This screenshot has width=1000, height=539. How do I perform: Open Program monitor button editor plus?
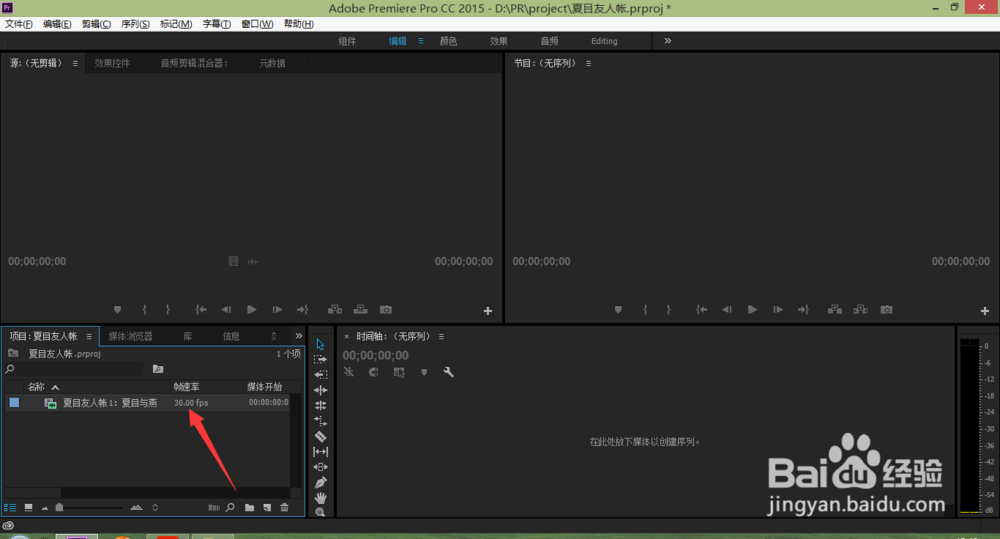pos(985,311)
